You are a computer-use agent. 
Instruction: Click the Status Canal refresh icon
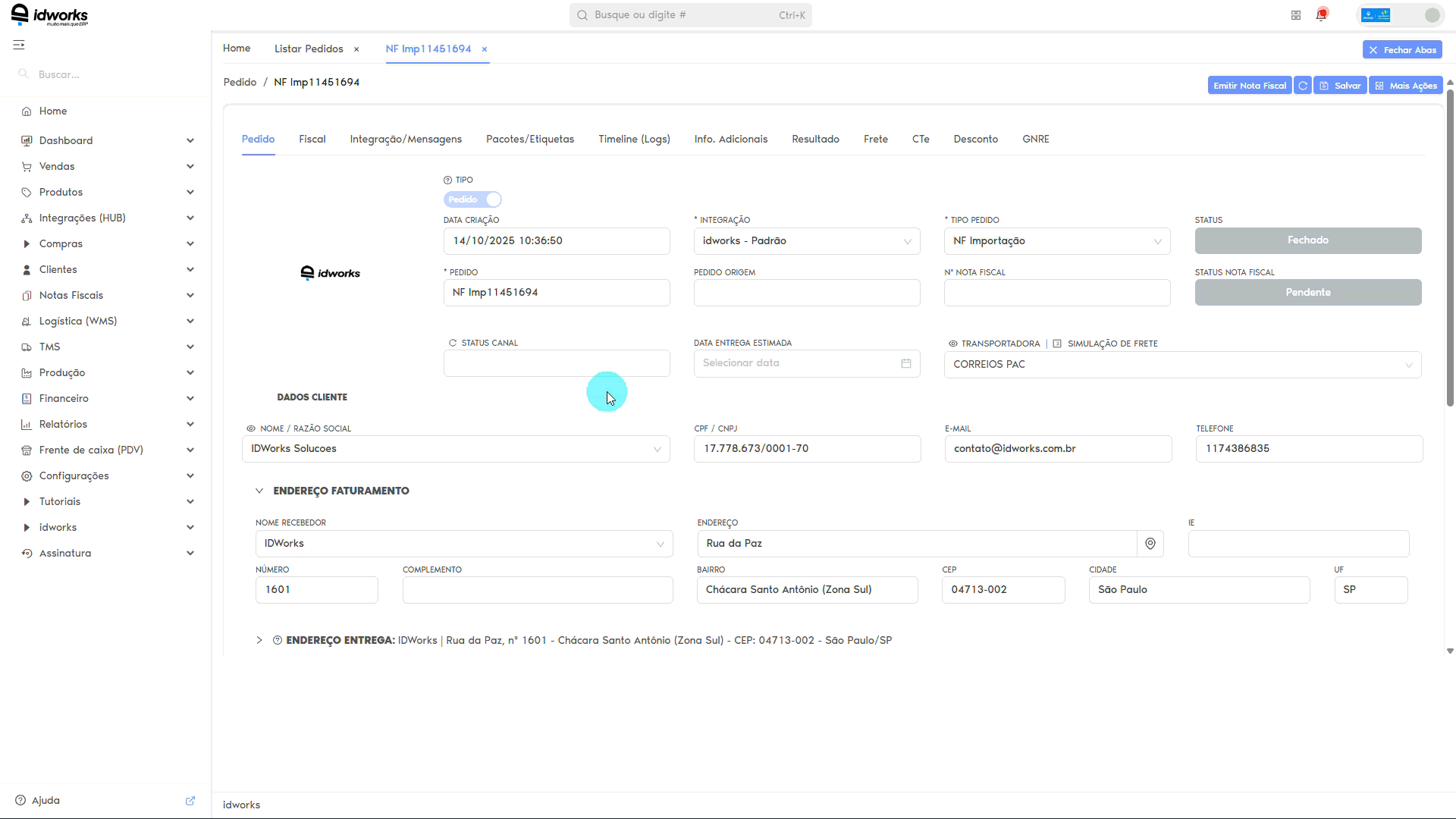click(x=453, y=343)
